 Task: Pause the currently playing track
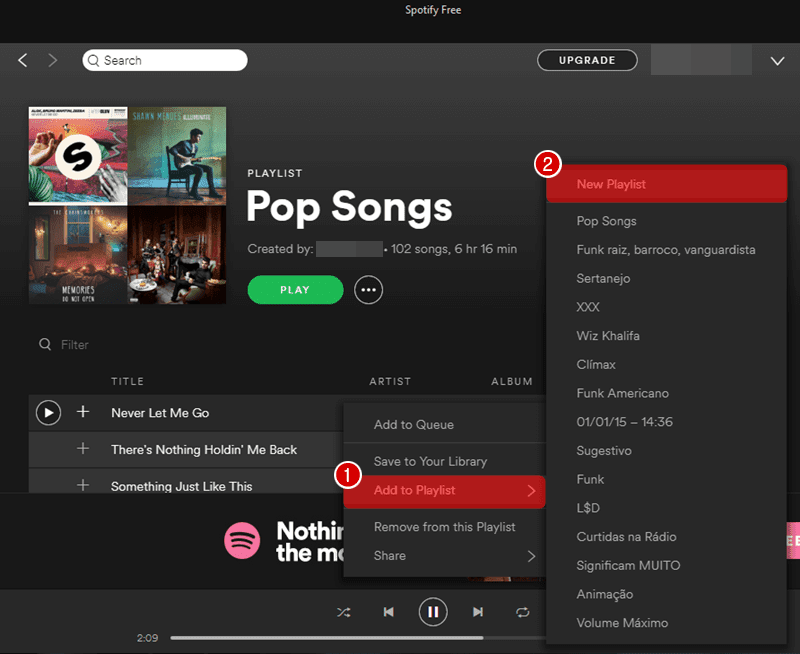(x=433, y=612)
